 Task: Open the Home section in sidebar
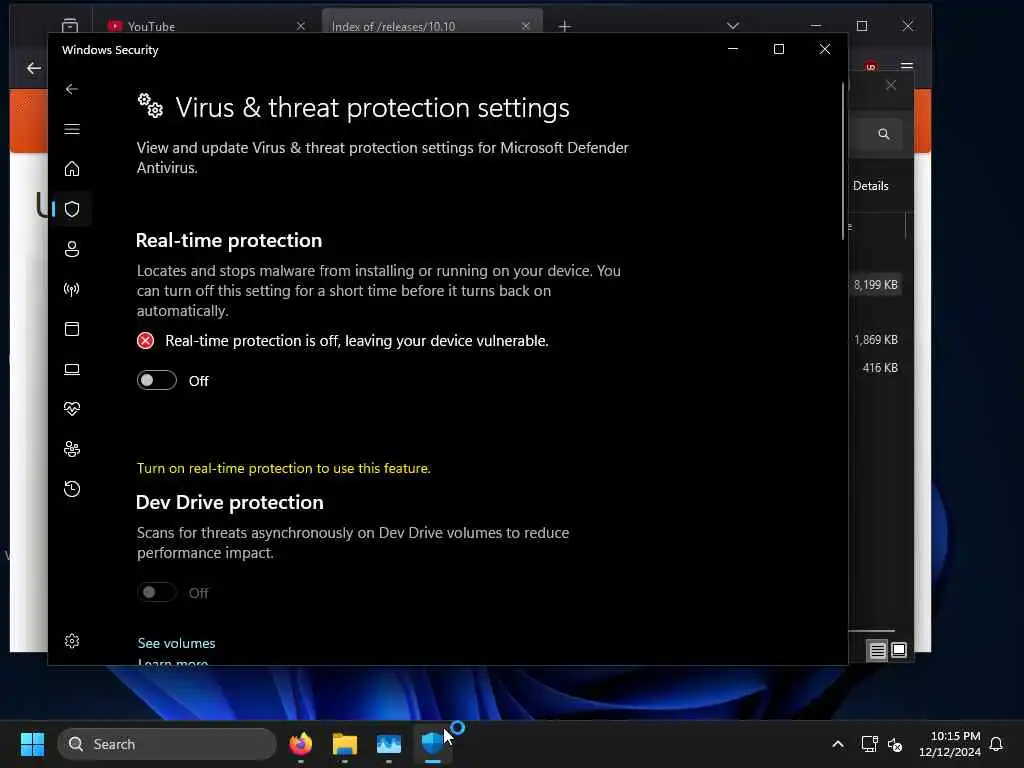pyautogui.click(x=72, y=168)
